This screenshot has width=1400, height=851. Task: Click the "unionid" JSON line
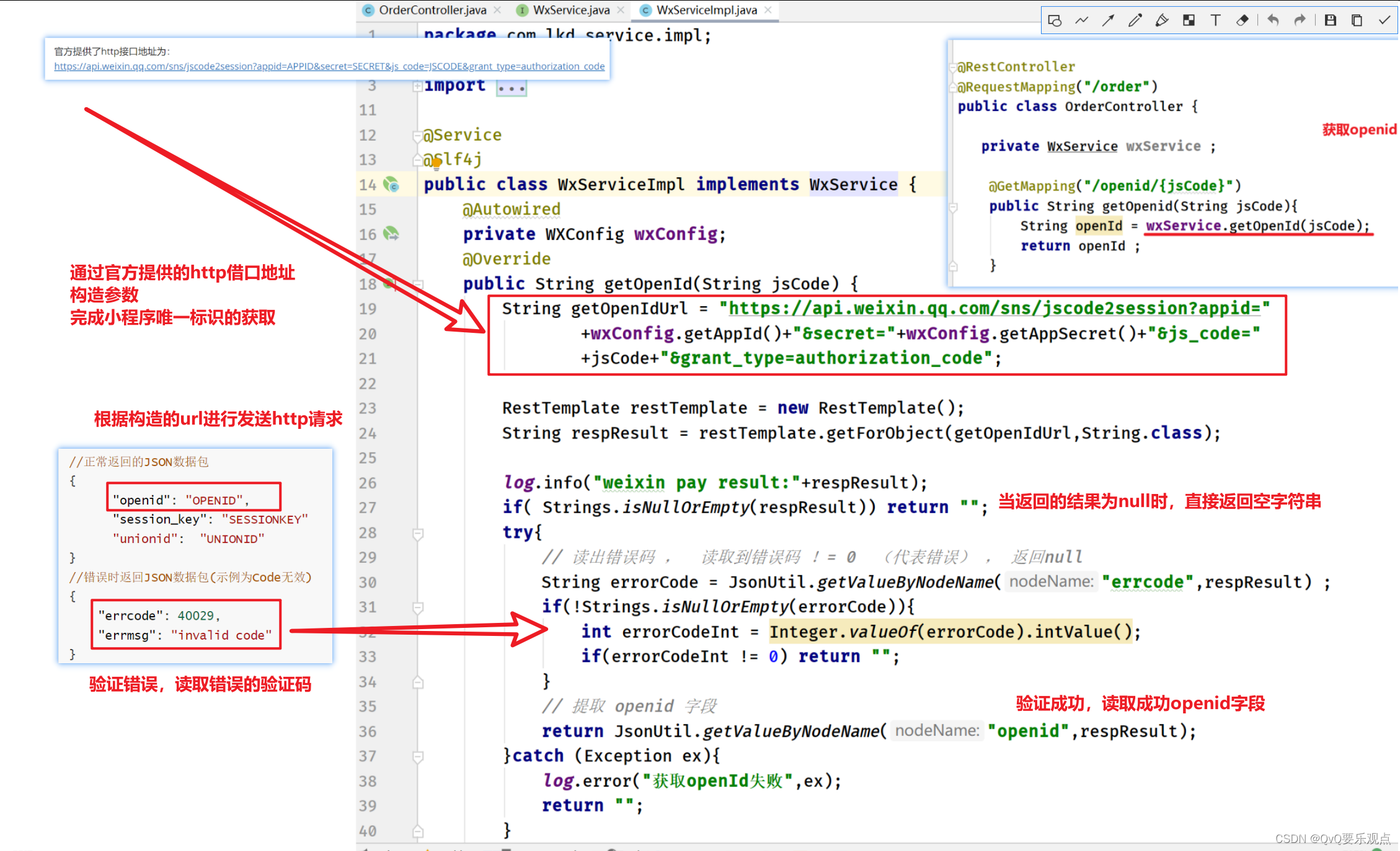click(x=188, y=539)
